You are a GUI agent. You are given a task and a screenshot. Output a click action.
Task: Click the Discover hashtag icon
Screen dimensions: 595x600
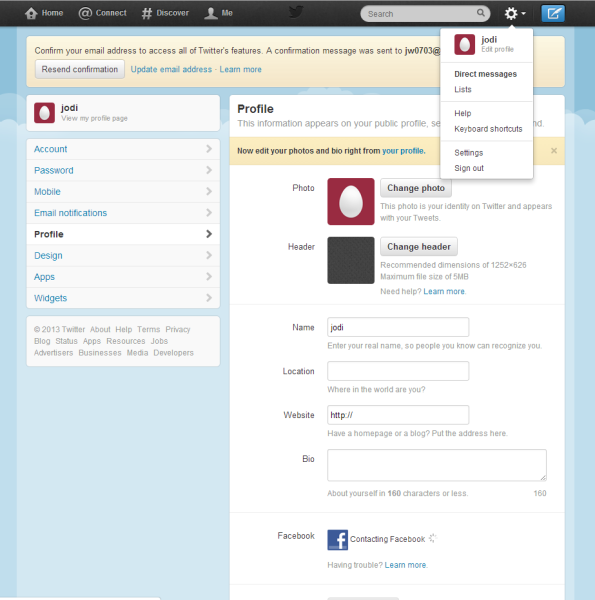[x=147, y=13]
